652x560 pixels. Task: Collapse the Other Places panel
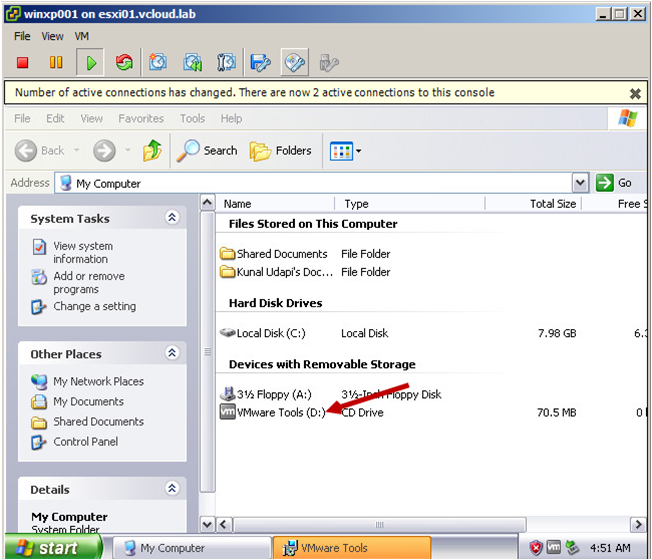(x=172, y=353)
